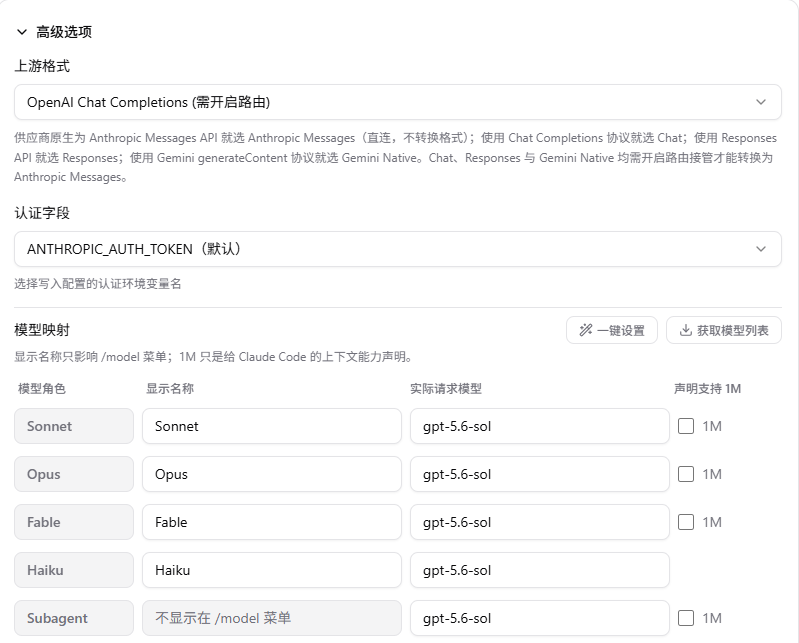The width and height of the screenshot is (799, 643).
Task: Edit the Sonnet display name field
Action: point(272,426)
